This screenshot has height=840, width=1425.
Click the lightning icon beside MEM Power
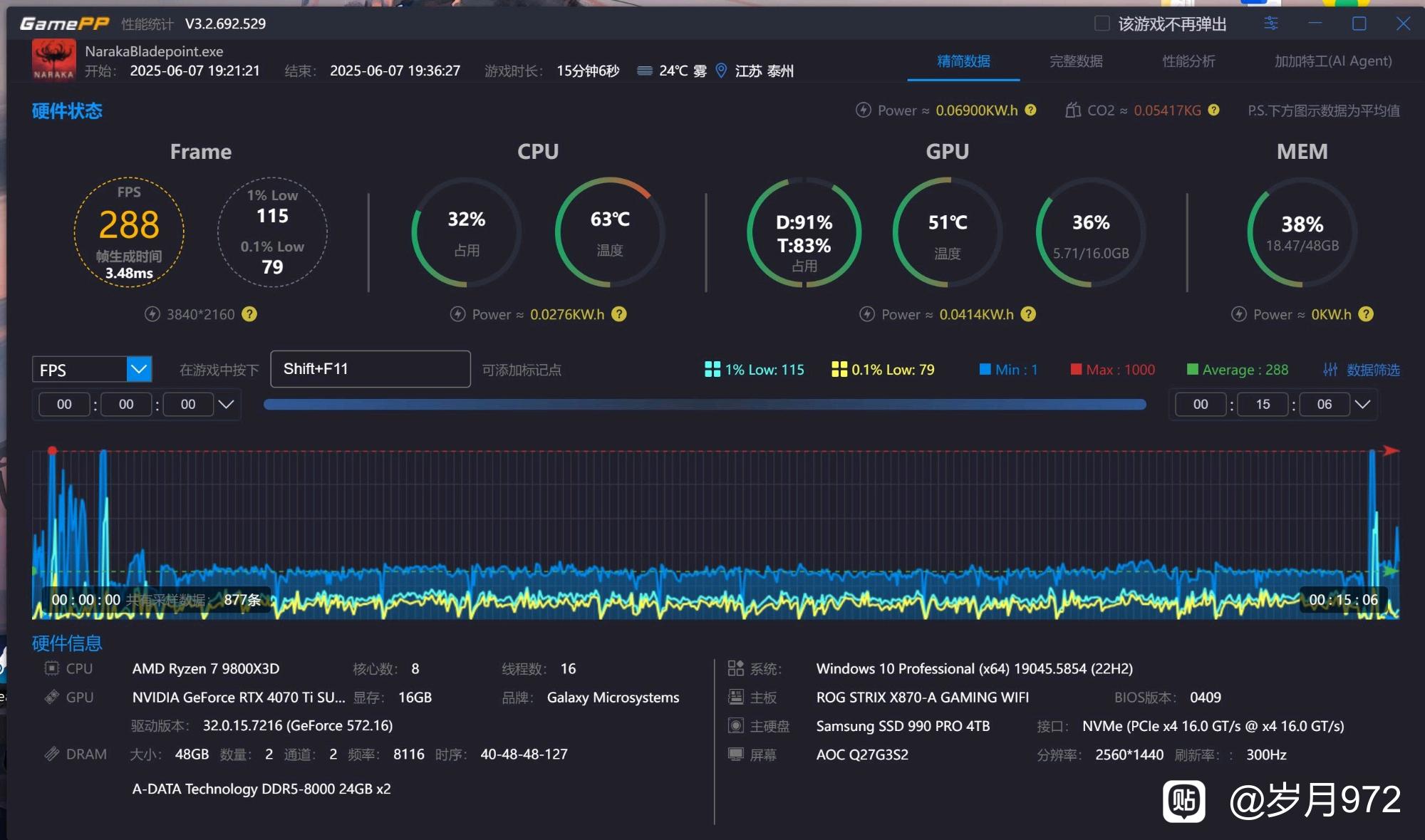[1239, 314]
